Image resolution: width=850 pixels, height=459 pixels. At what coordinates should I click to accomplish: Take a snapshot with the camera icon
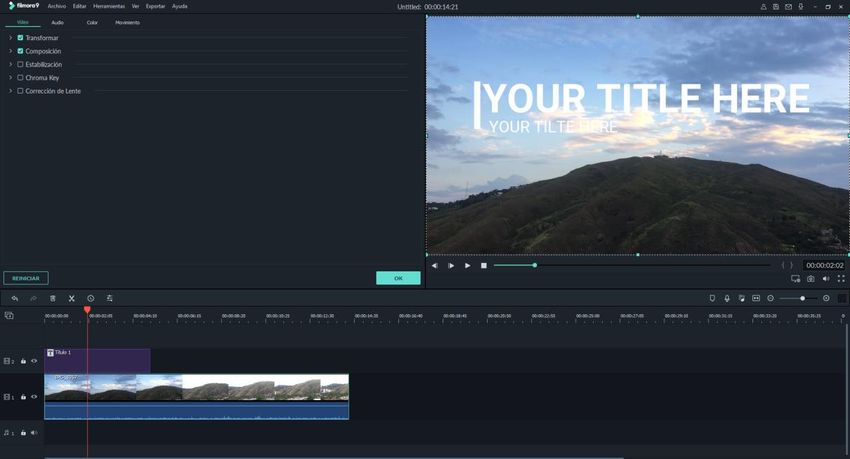pos(811,279)
